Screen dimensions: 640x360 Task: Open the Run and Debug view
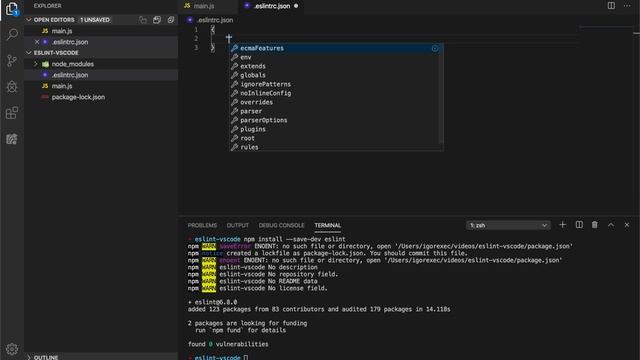(12, 87)
